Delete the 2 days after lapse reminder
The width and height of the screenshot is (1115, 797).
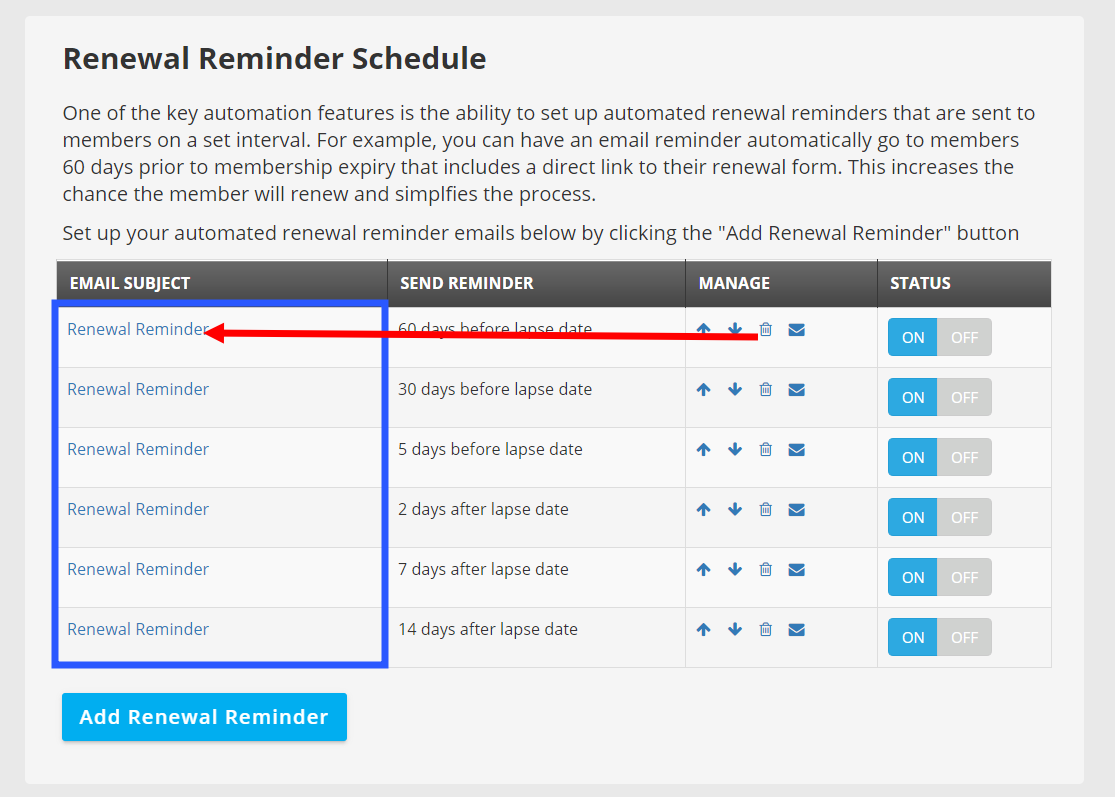[766, 509]
